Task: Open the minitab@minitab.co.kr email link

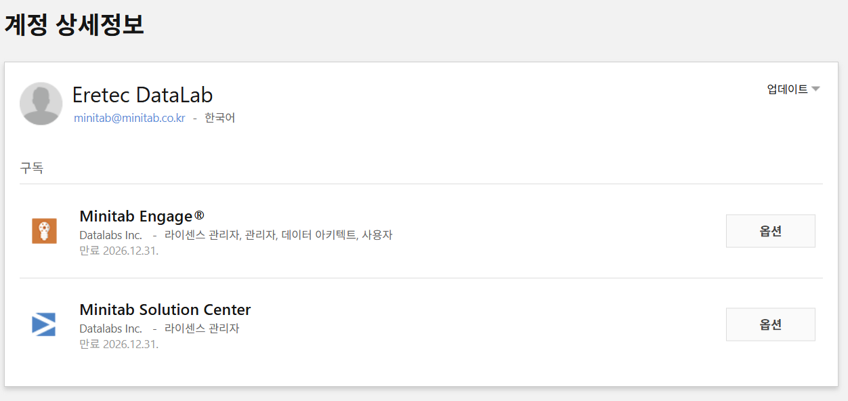Action: pyautogui.click(x=129, y=118)
